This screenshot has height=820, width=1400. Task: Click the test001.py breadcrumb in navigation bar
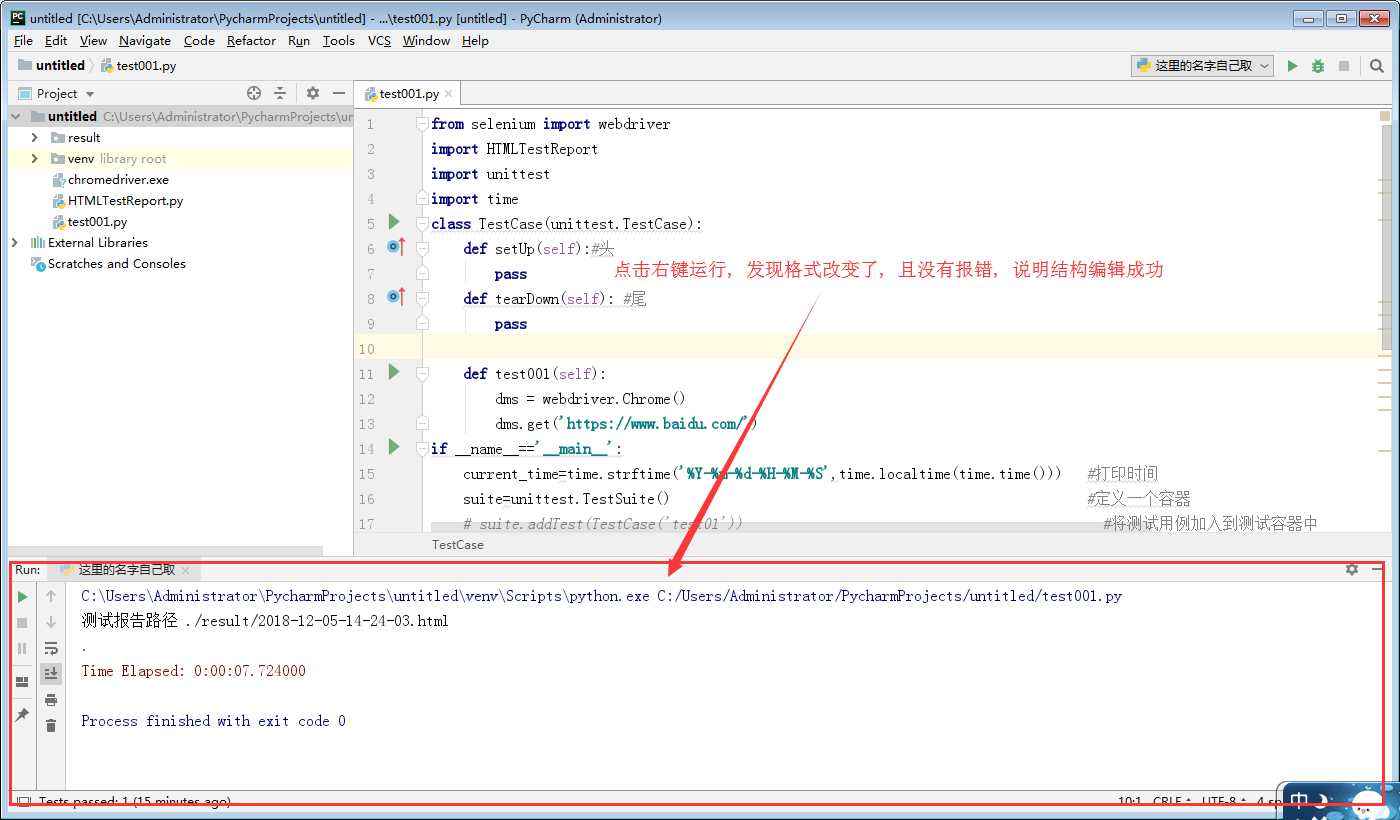[x=146, y=66]
